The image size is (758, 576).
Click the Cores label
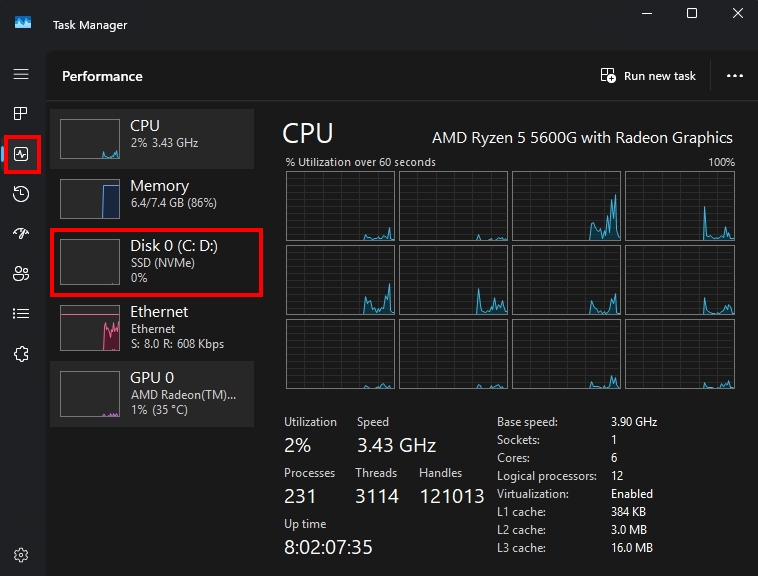coord(513,458)
